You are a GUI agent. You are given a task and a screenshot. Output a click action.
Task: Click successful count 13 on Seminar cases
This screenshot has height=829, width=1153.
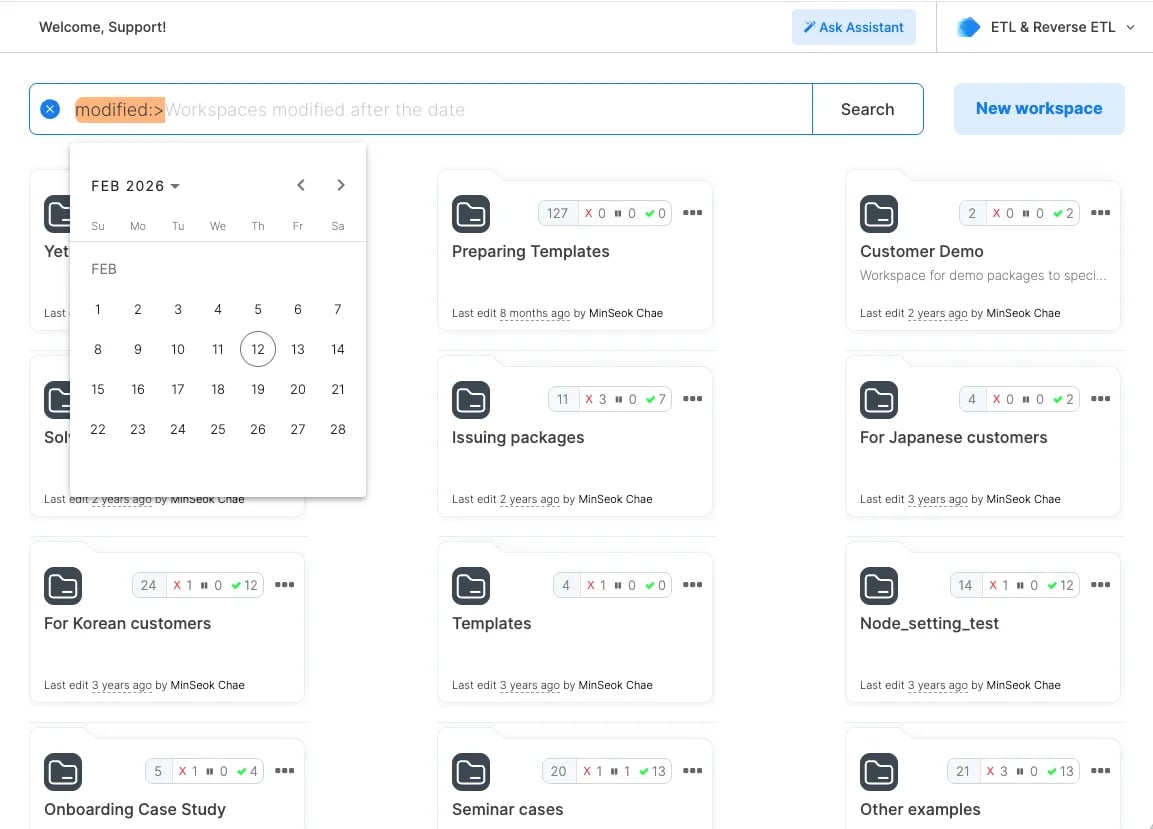click(x=652, y=772)
